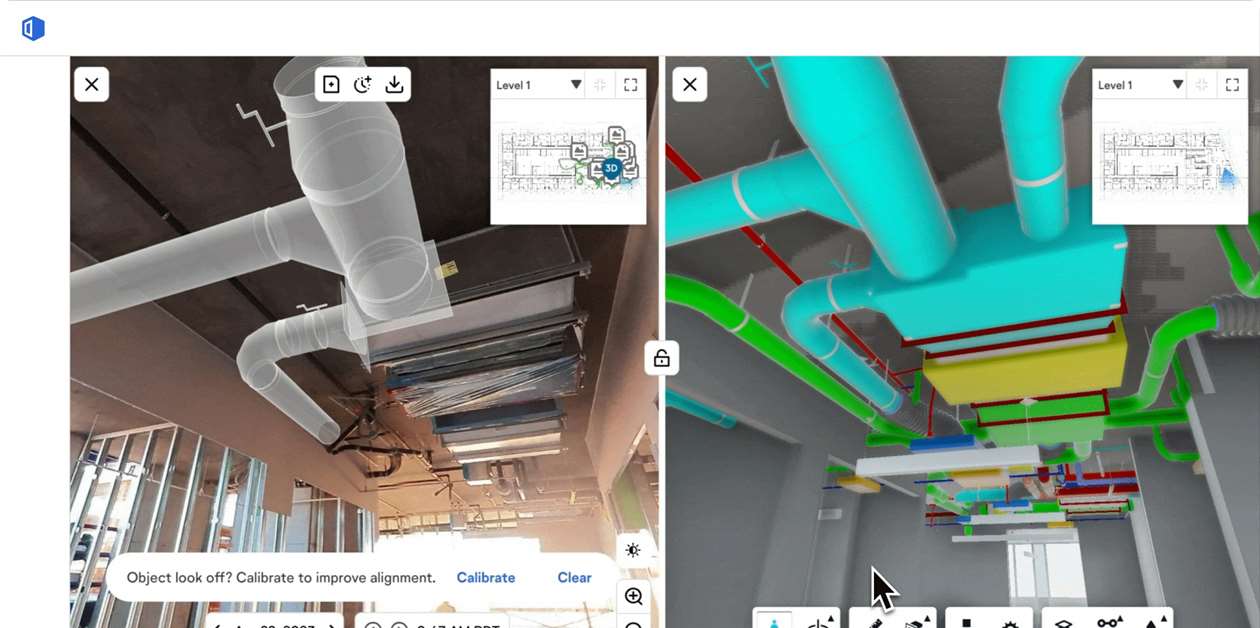The height and width of the screenshot is (628, 1260).
Task: Click Clear in the alignment prompt
Action: click(x=574, y=578)
